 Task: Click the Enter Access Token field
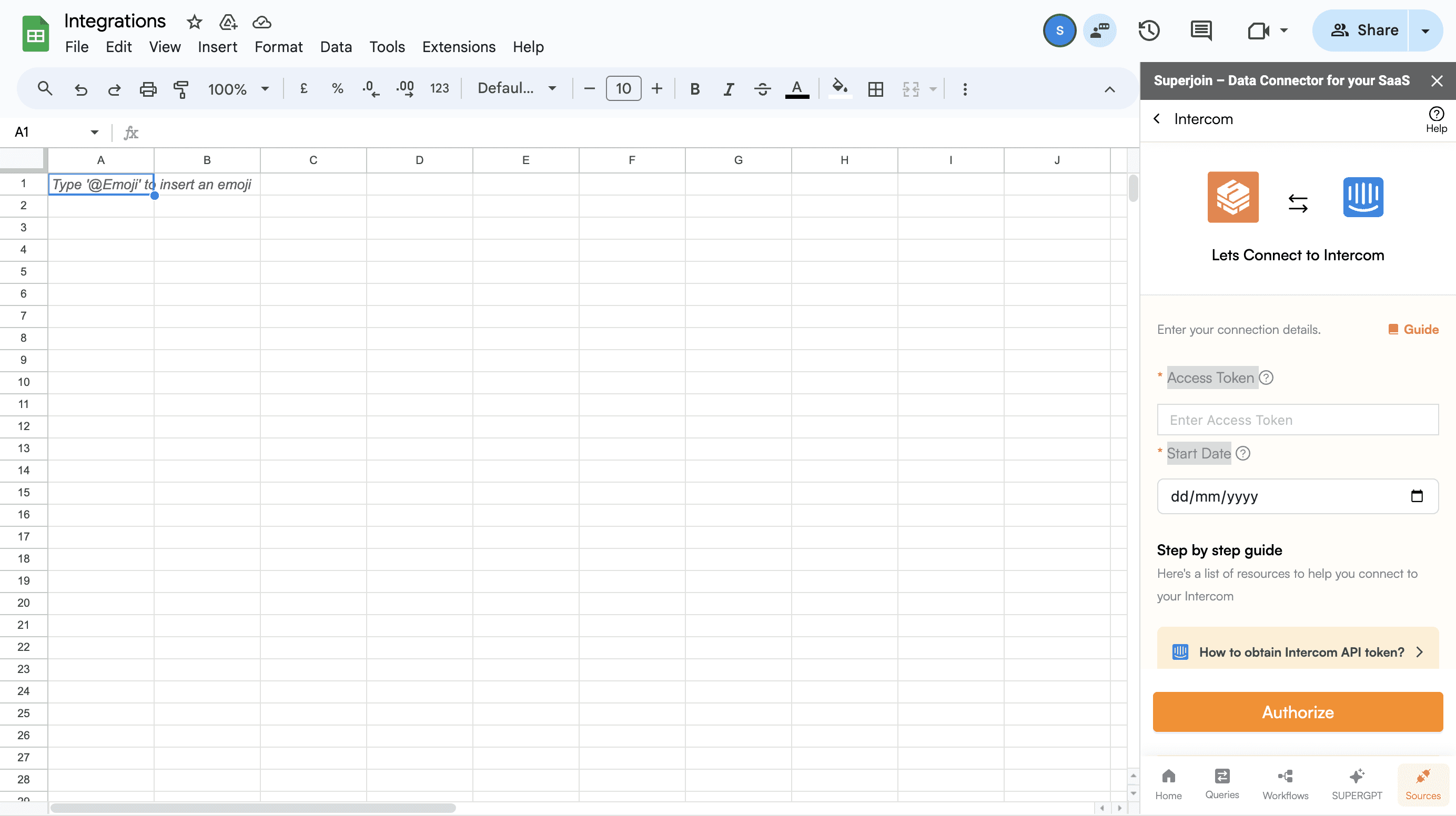(1297, 420)
